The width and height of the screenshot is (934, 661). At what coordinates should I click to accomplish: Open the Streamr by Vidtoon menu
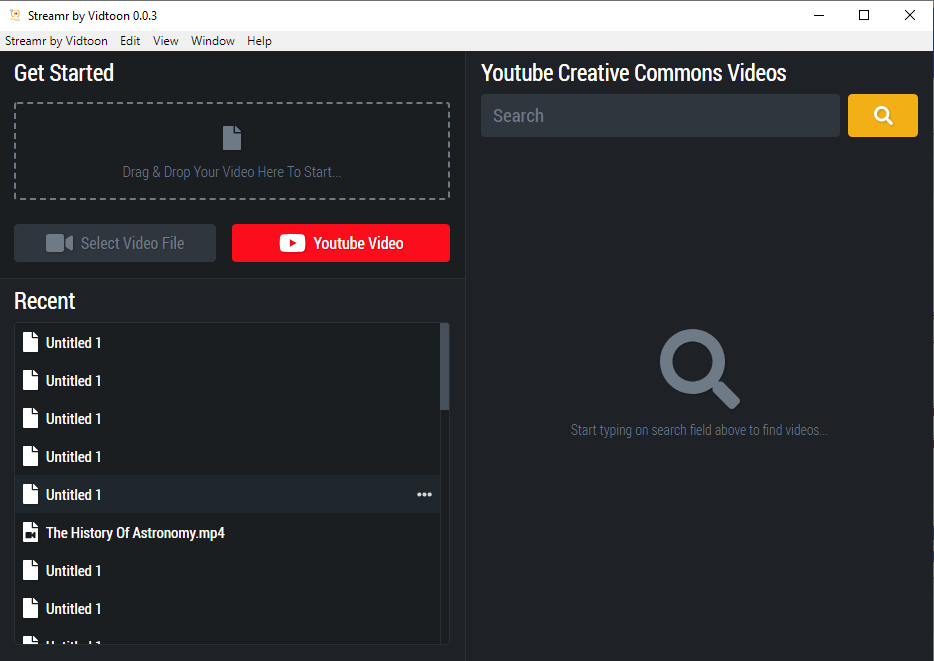56,40
